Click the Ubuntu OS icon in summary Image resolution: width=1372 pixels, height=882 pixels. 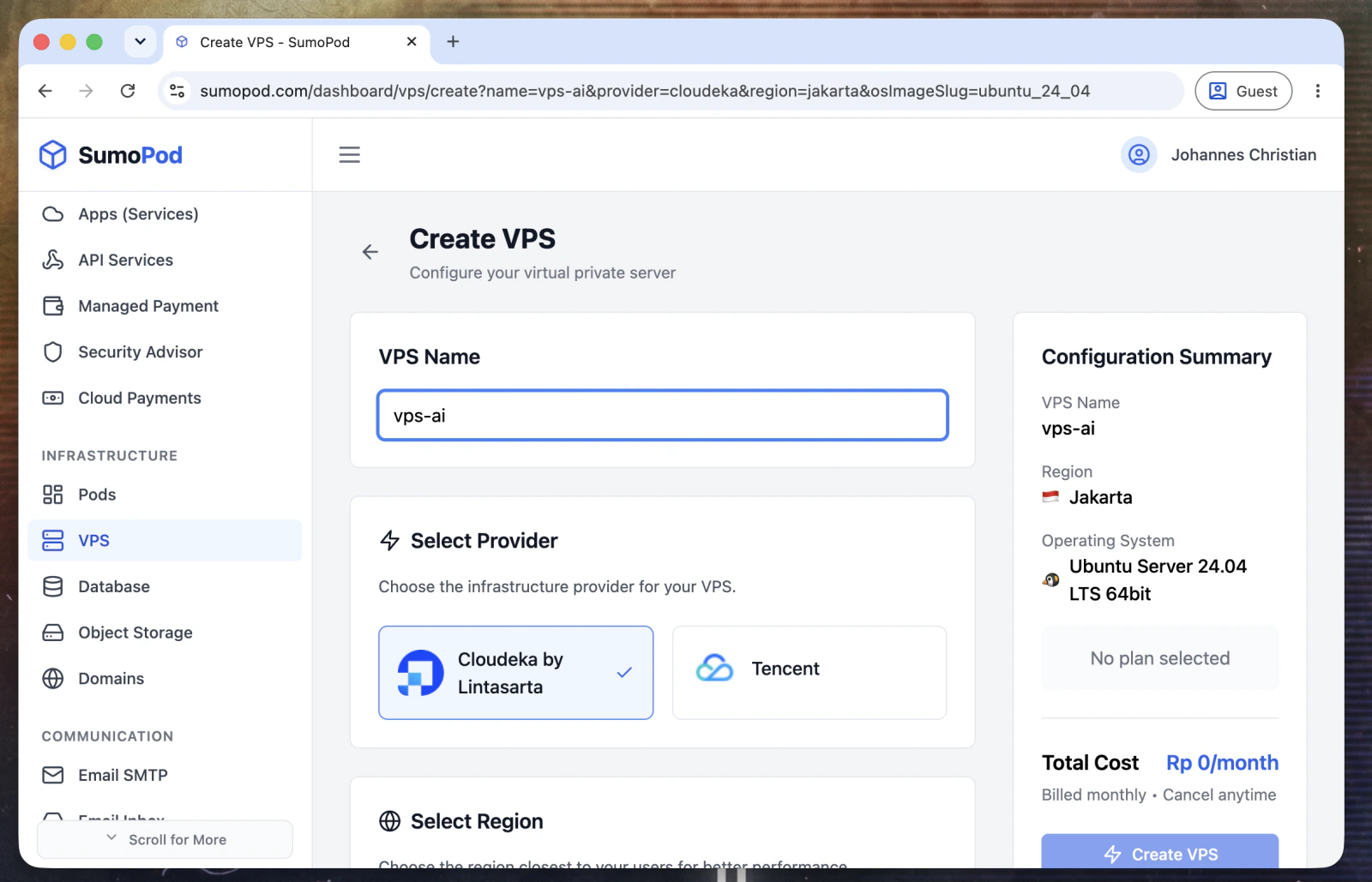(x=1050, y=580)
